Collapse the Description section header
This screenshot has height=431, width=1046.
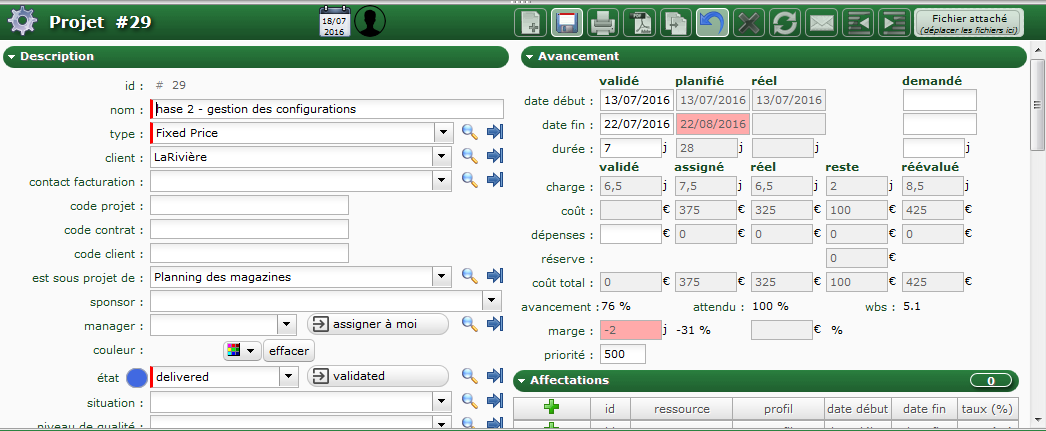click(11, 57)
